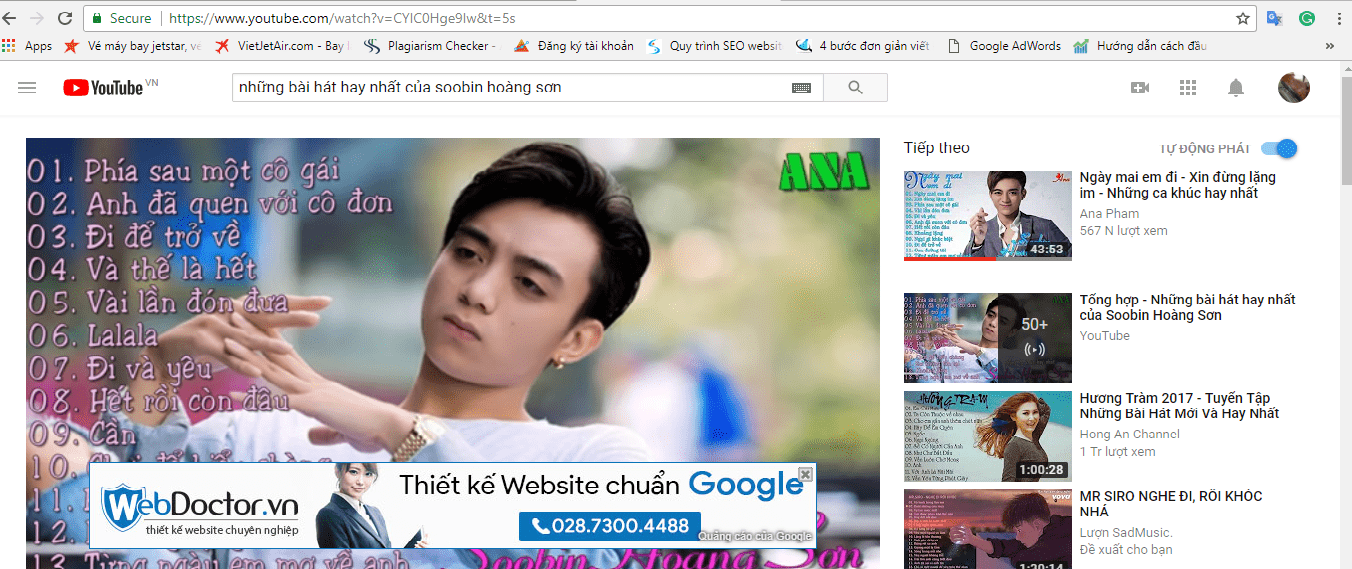
Task: Open the Lượn SadMusic channel name
Action: 1126,532
